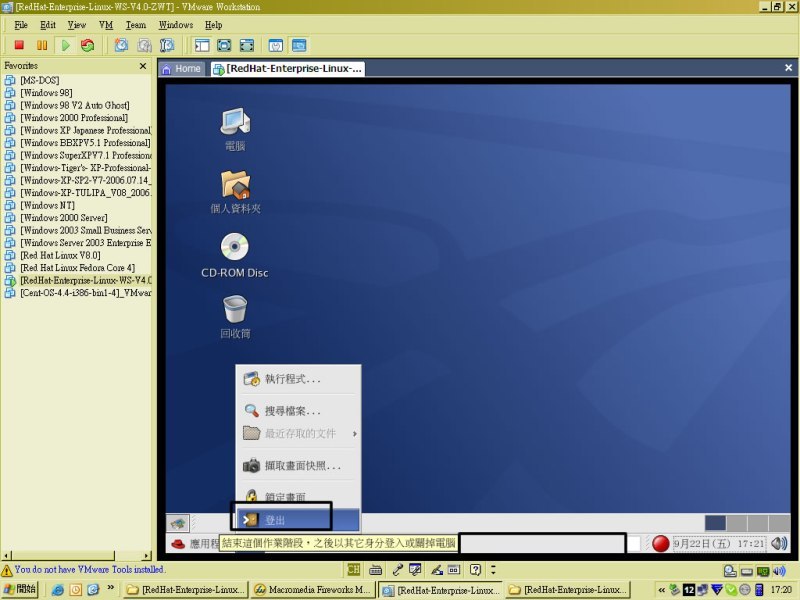Choose 擷取畫面快照... screenshot menu item
Screen dimensions: 800x600
[x=298, y=465]
